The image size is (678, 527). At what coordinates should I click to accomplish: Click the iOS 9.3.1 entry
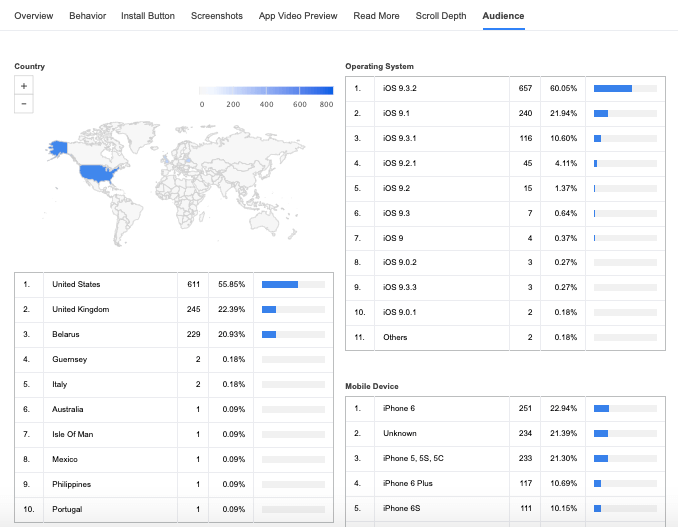(400, 138)
